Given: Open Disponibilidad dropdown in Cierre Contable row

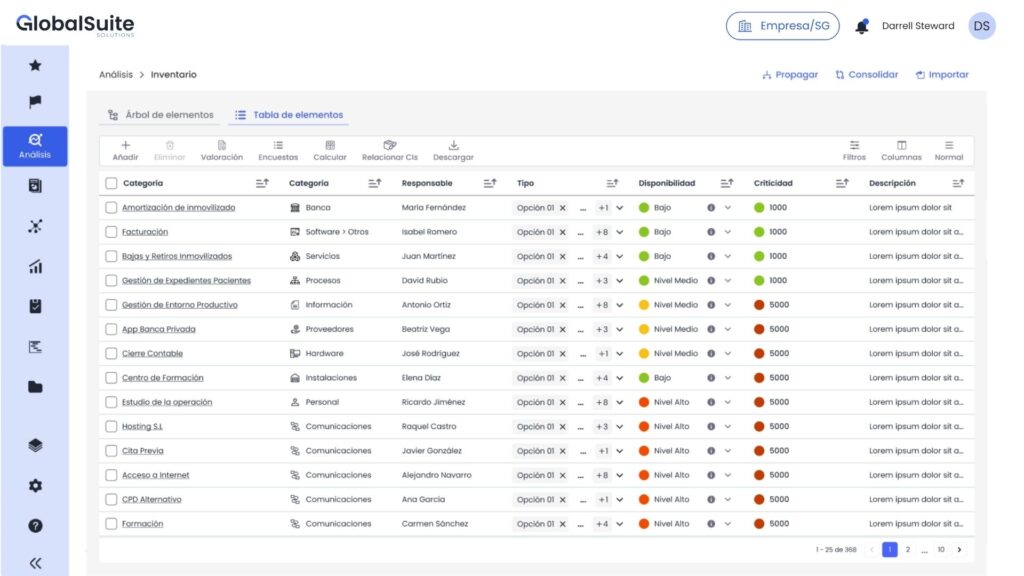Looking at the screenshot, I should coord(728,354).
